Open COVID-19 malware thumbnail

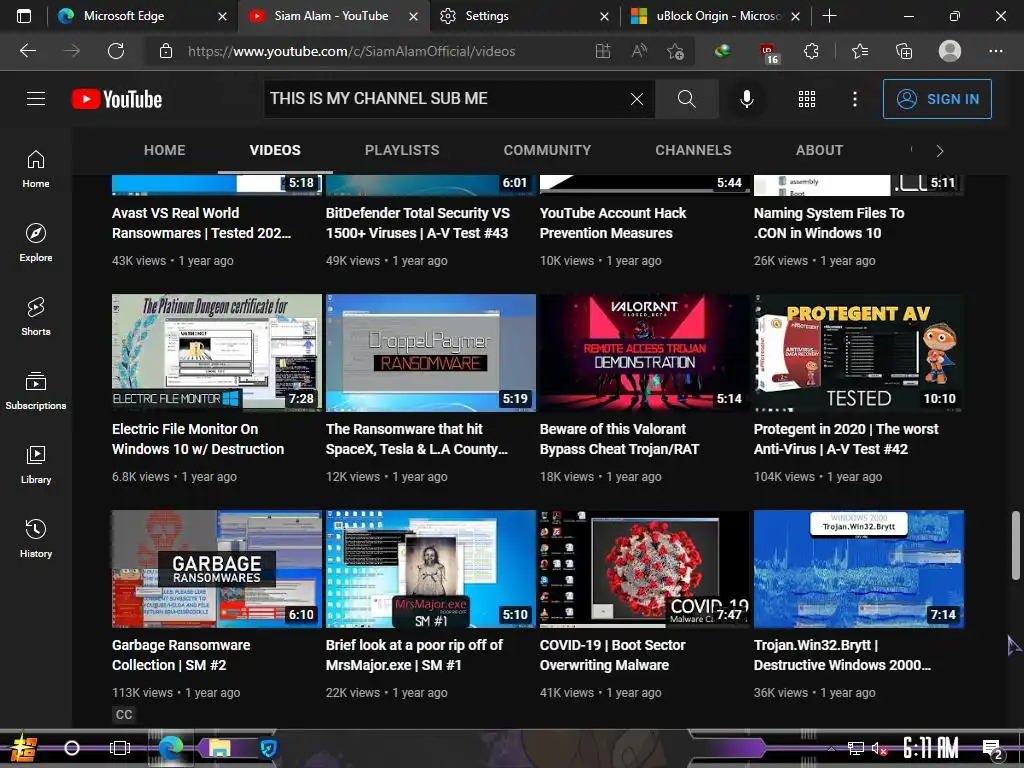pos(645,569)
